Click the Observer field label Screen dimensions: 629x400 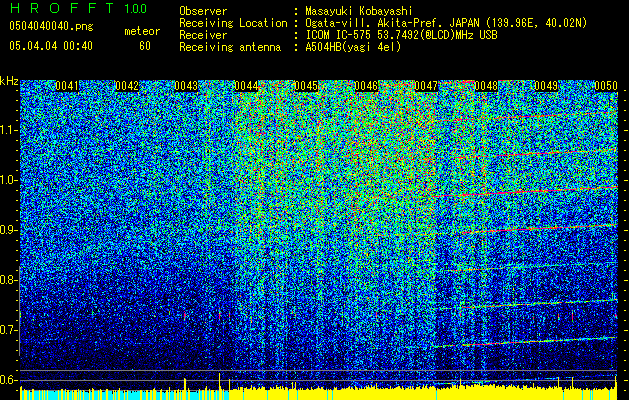(203, 11)
